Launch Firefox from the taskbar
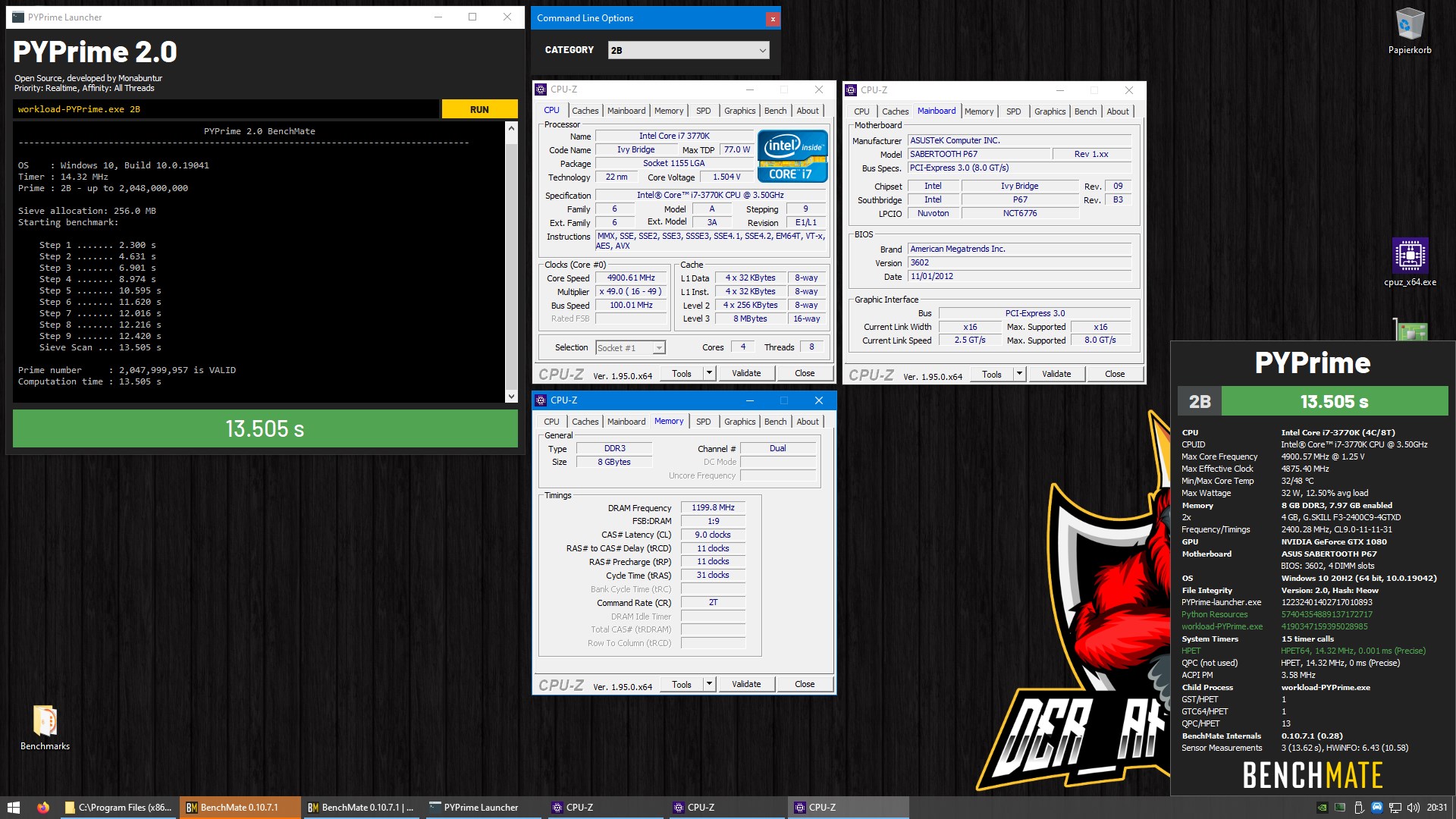Screen dimensions: 1456x819 click(43, 808)
